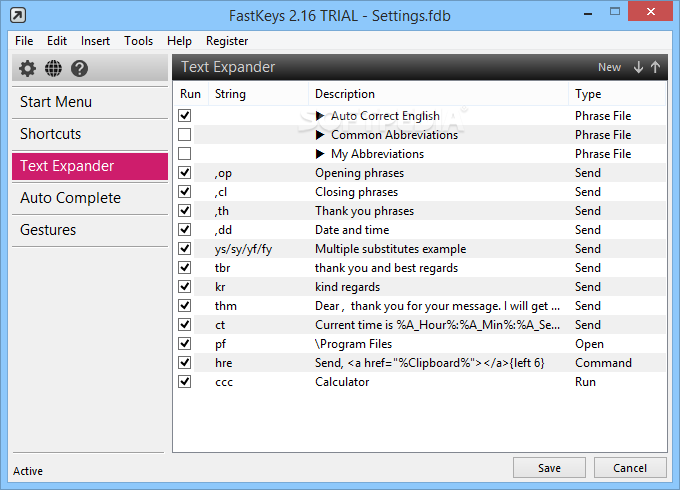The width and height of the screenshot is (680, 490).
Task: Expand My Abbreviations phrase file
Action: point(320,154)
